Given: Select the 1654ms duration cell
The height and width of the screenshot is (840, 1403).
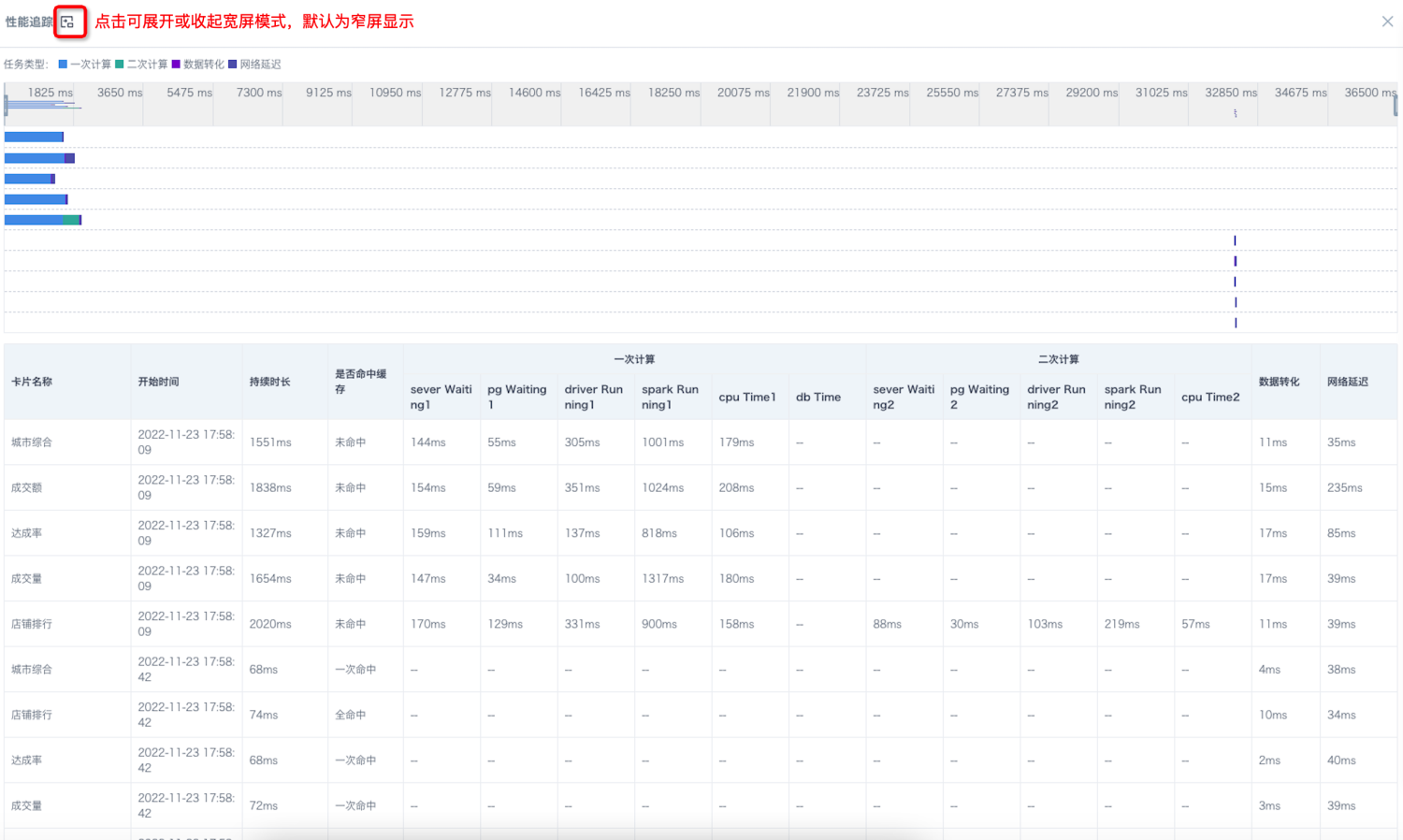Looking at the screenshot, I should 270,579.
